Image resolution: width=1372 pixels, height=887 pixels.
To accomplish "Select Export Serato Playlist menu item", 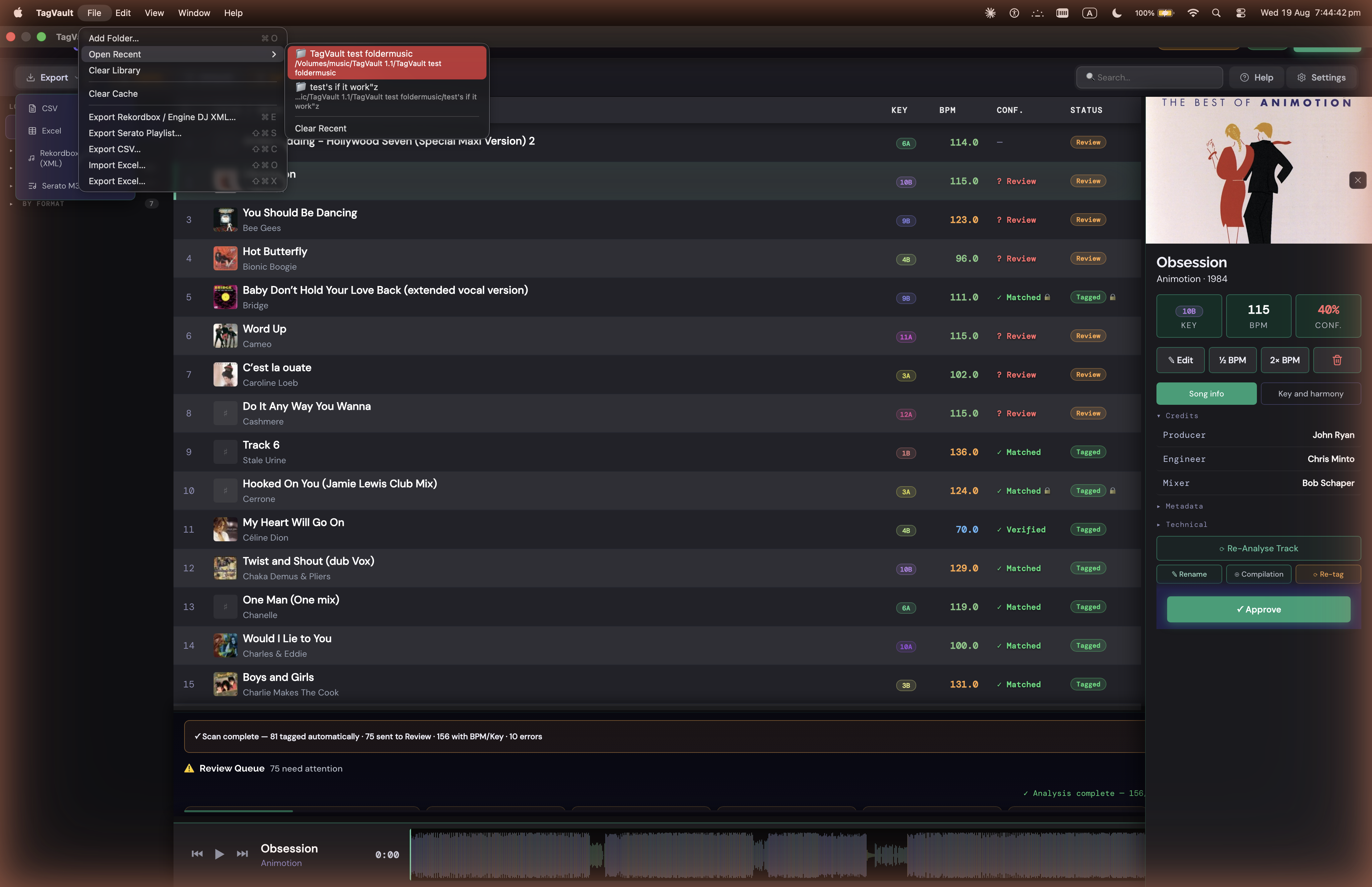I will 182,133.
